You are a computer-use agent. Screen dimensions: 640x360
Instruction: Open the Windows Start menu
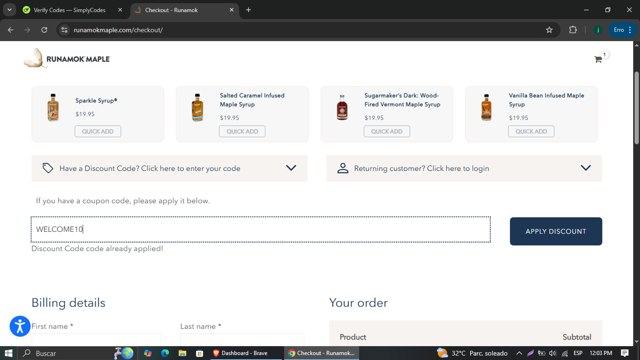coord(9,353)
